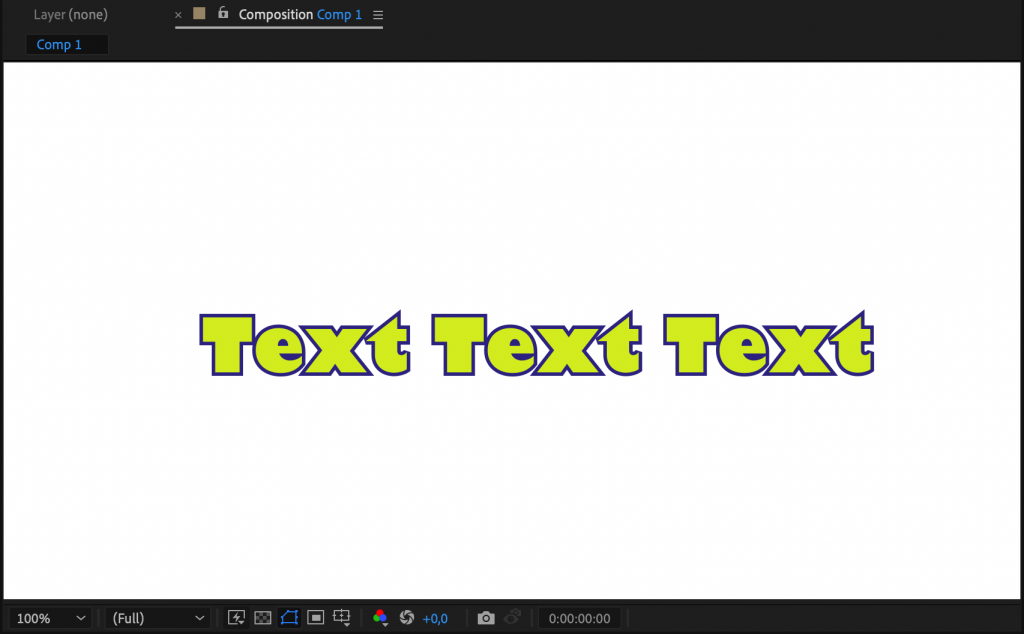The height and width of the screenshot is (634, 1024).
Task: Switch to the Layer (none) tab
Action: tap(70, 14)
